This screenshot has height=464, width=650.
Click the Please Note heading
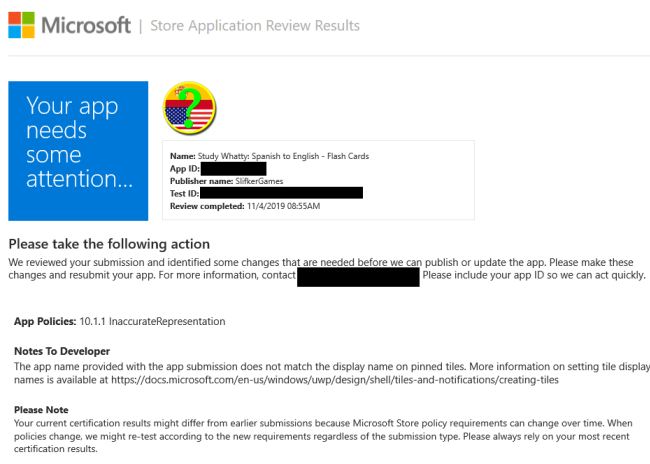[41, 410]
